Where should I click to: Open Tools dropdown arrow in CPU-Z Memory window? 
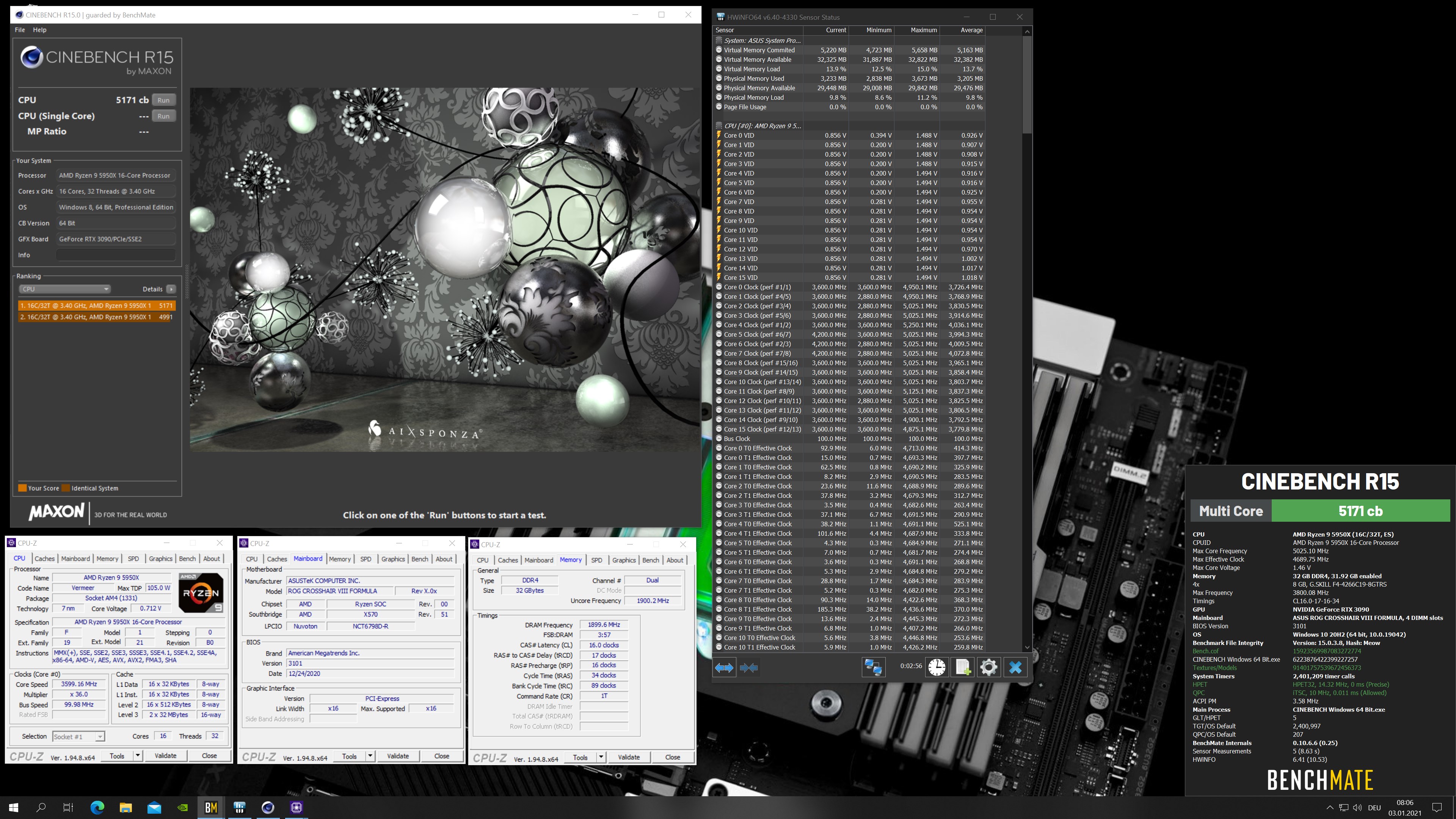click(x=601, y=758)
